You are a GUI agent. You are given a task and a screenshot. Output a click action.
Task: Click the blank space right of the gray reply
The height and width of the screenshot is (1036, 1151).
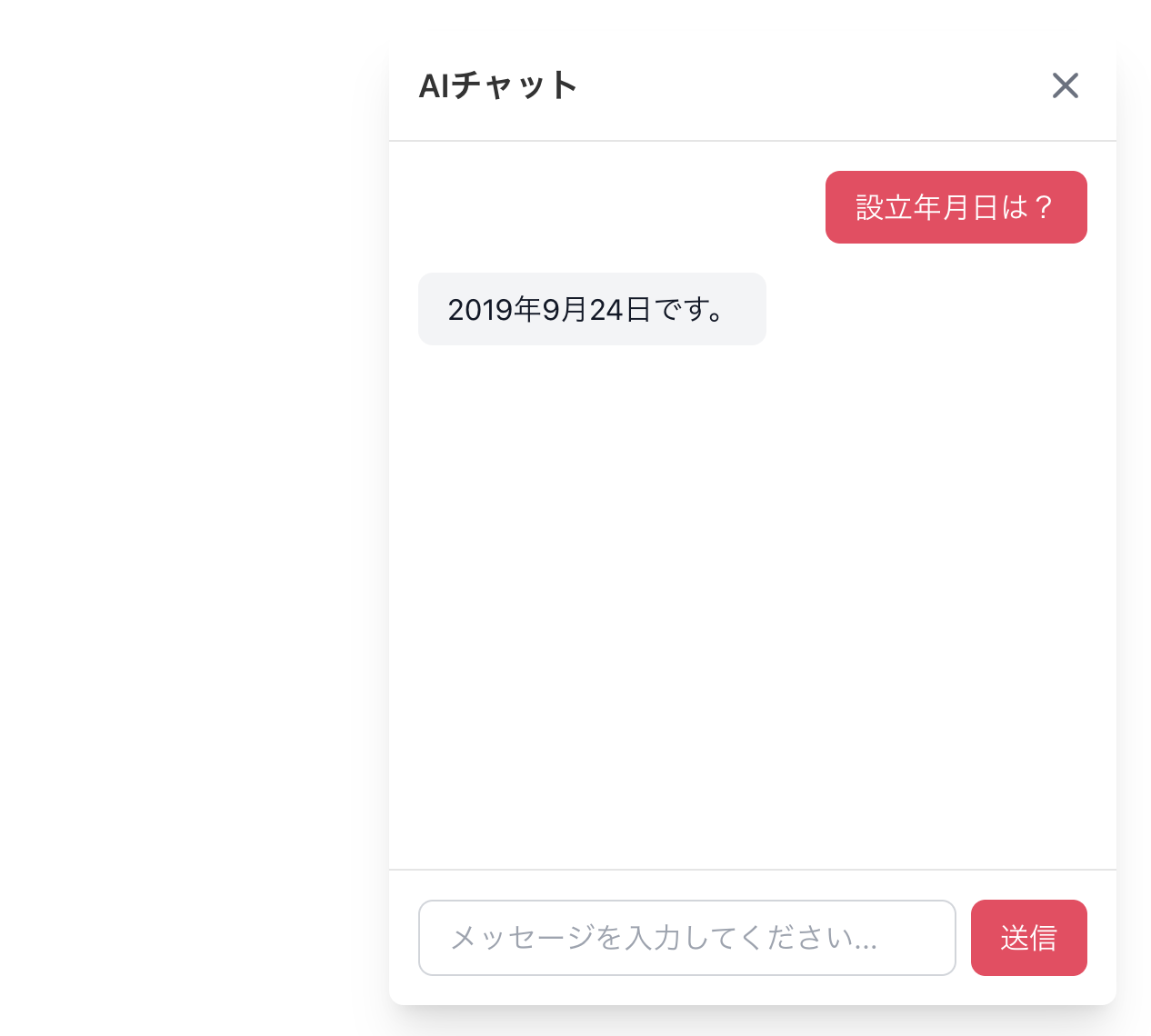[x=927, y=309]
